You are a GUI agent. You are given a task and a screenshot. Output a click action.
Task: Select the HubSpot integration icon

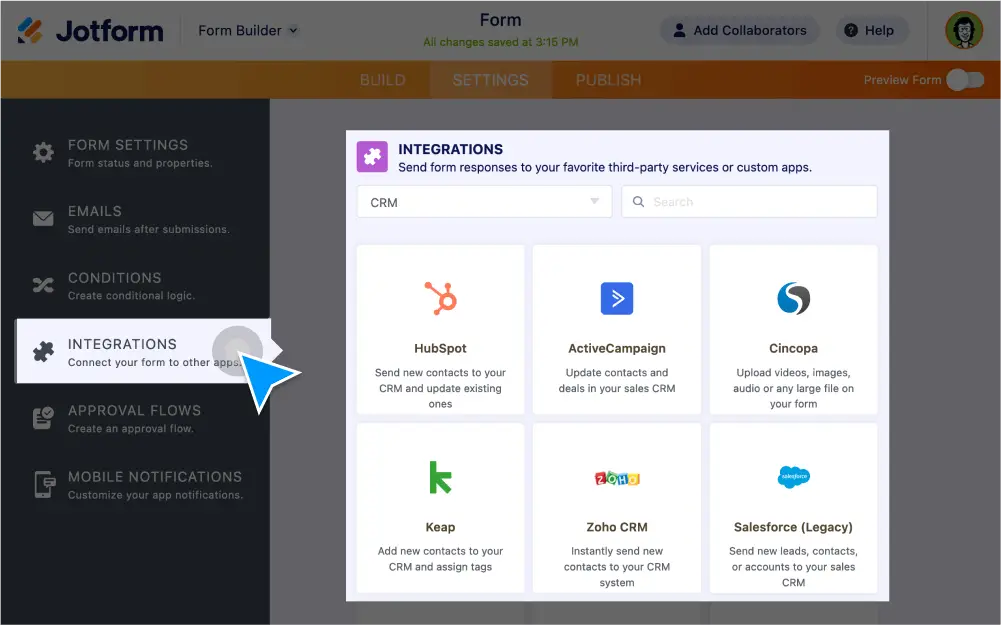coord(440,299)
